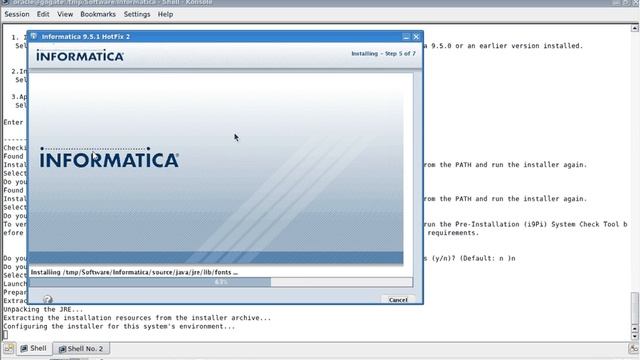Close the Informatica 9.5.1 HotFix 2 dialog
640x360 pixels.
click(416, 37)
